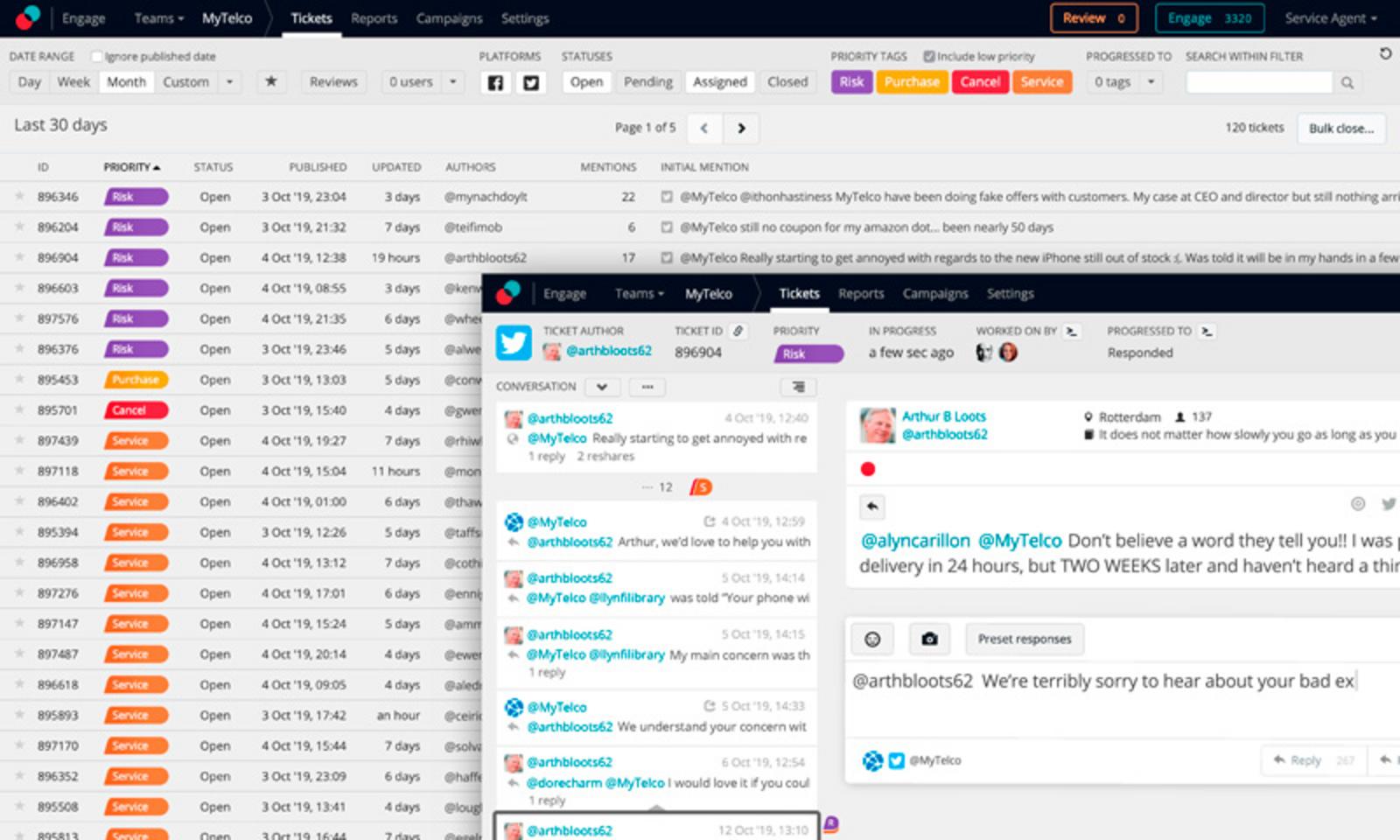Click Arthur B Loots profile picture
The height and width of the screenshot is (840, 1400).
tap(877, 425)
